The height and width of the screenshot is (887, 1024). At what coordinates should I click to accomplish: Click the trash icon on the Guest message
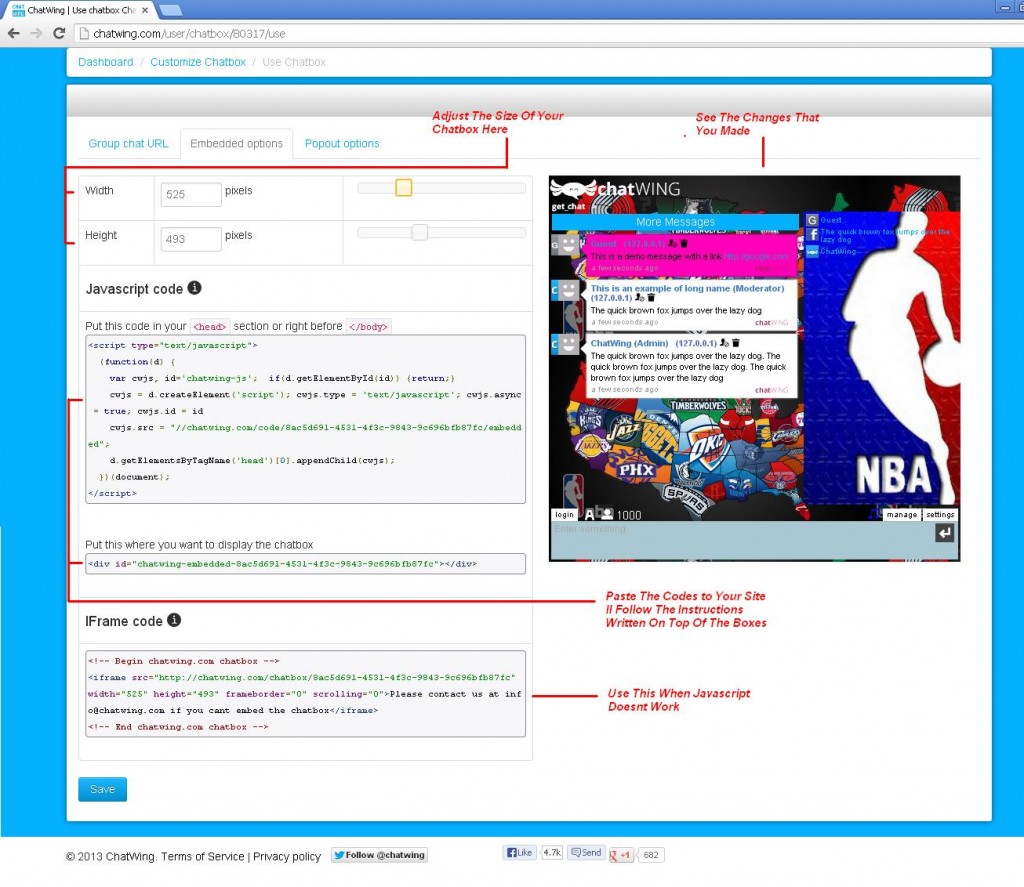pyautogui.click(x=684, y=244)
